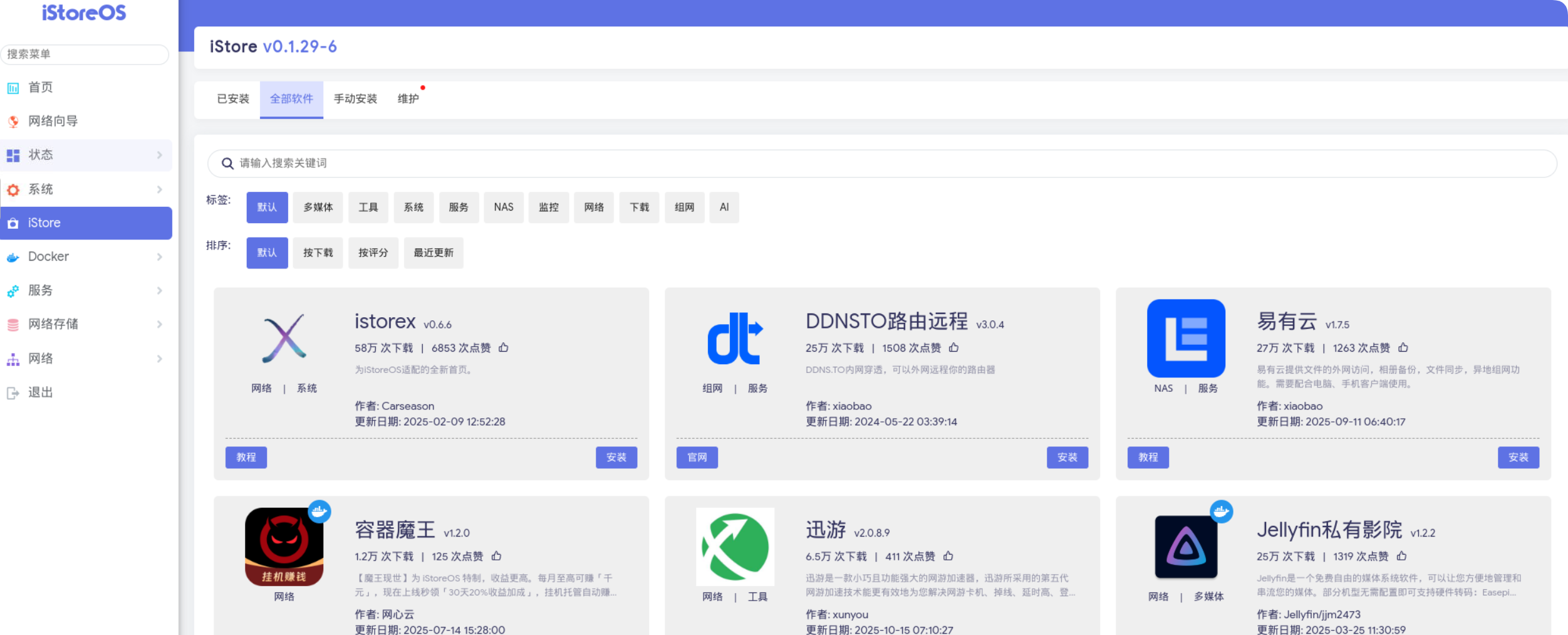
Task: Enable the NAS tag filter
Action: click(503, 207)
